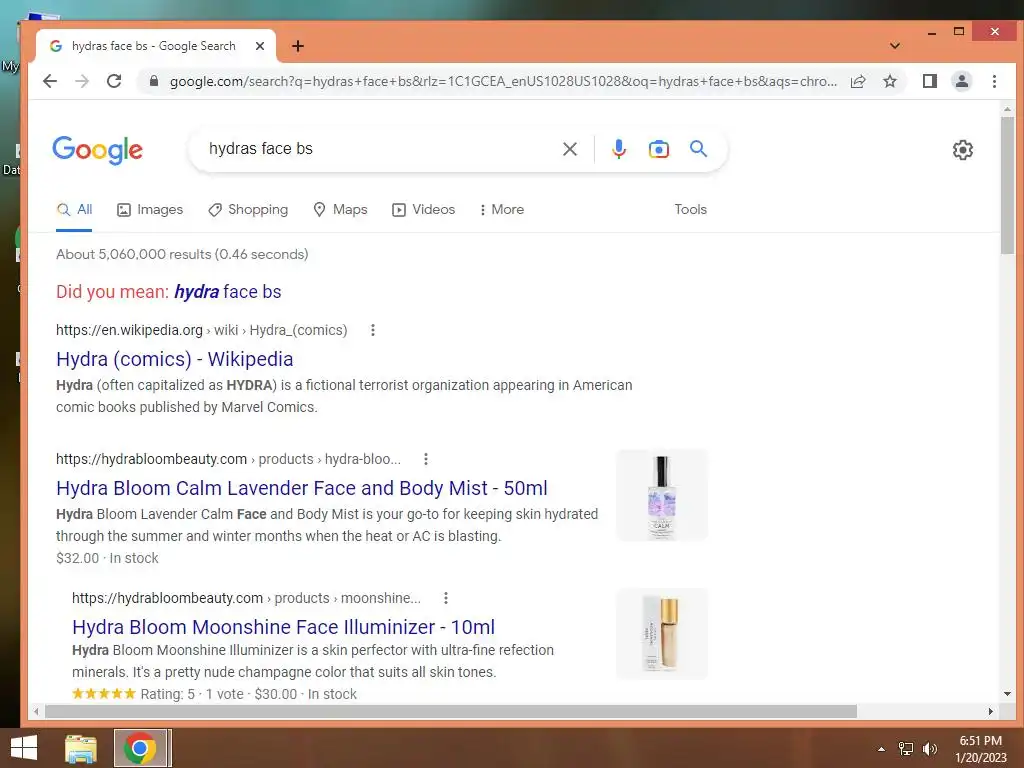This screenshot has width=1024, height=768.
Task: Switch to the Images tab
Action: click(x=150, y=210)
